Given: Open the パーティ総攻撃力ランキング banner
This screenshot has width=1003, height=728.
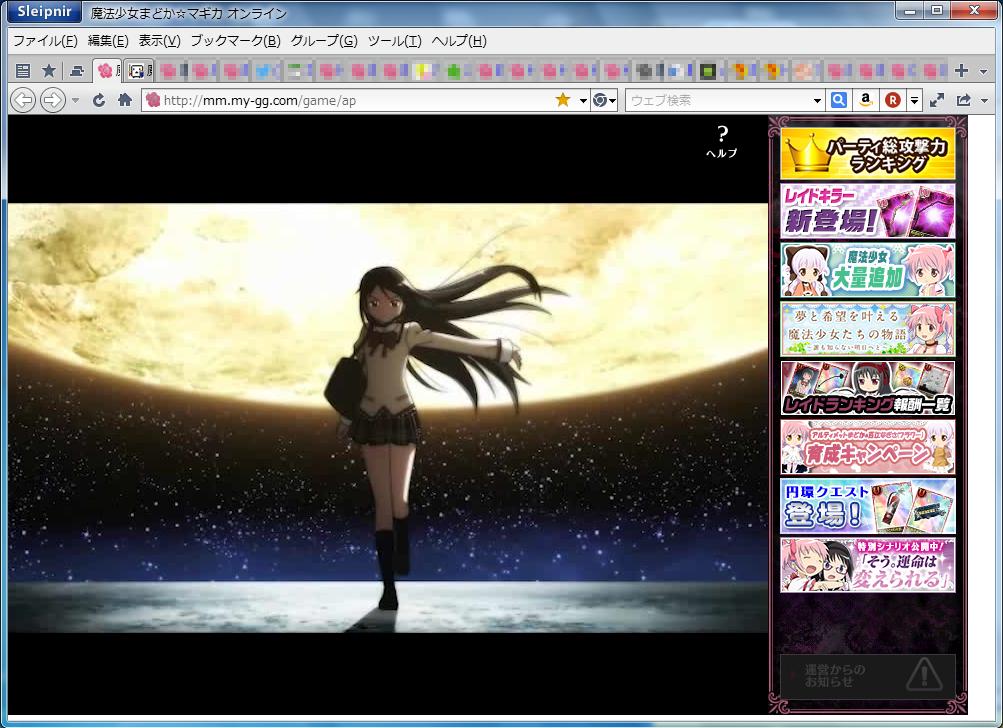Looking at the screenshot, I should tap(867, 154).
